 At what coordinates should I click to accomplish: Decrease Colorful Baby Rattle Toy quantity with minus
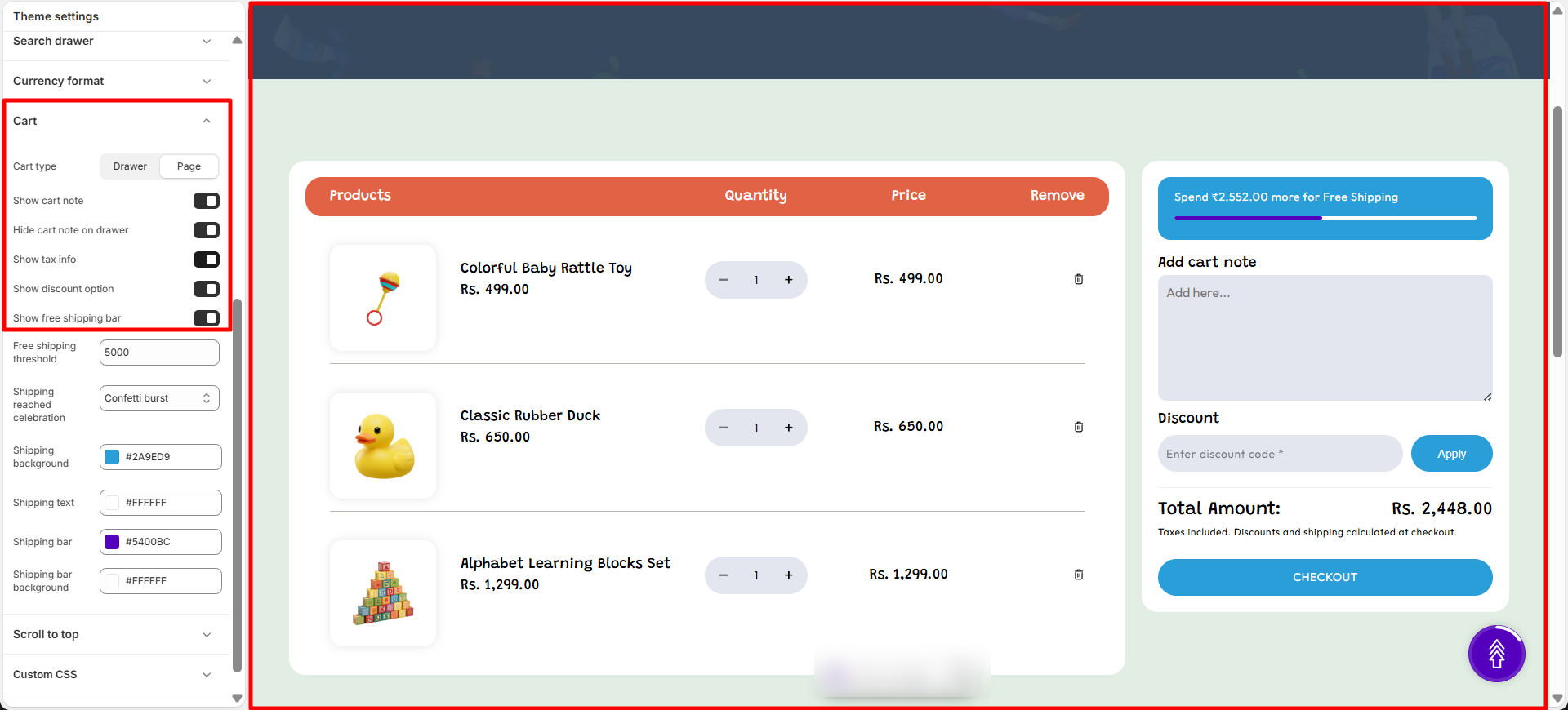pos(723,280)
